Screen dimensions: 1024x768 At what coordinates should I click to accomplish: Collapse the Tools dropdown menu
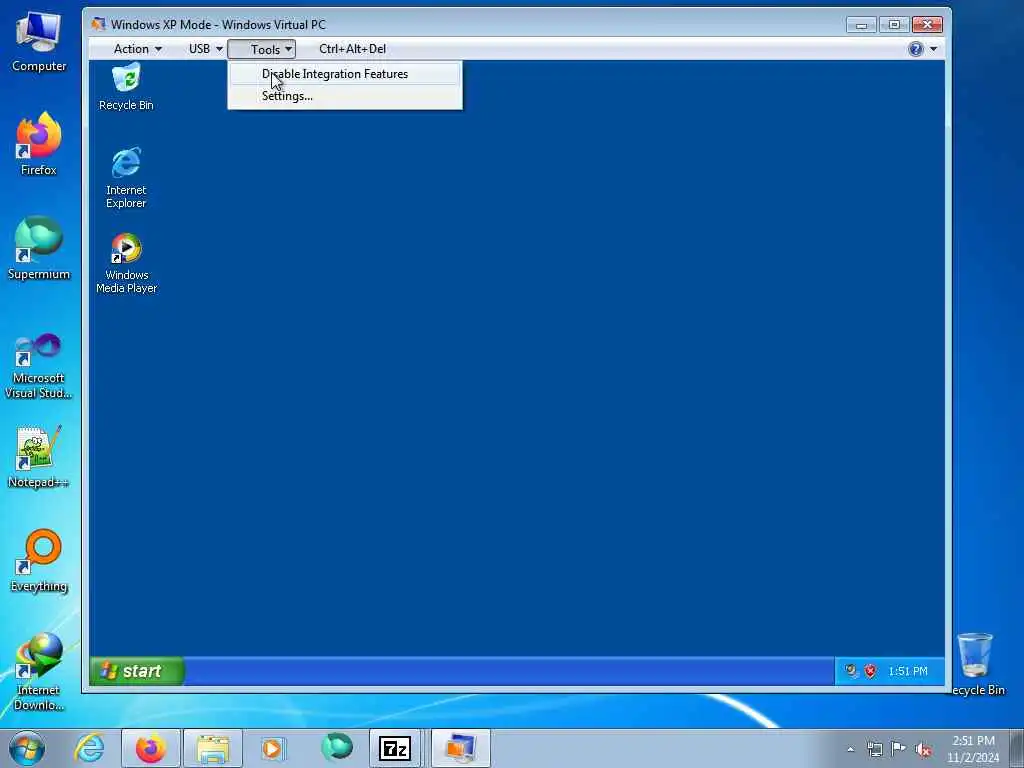pos(262,49)
